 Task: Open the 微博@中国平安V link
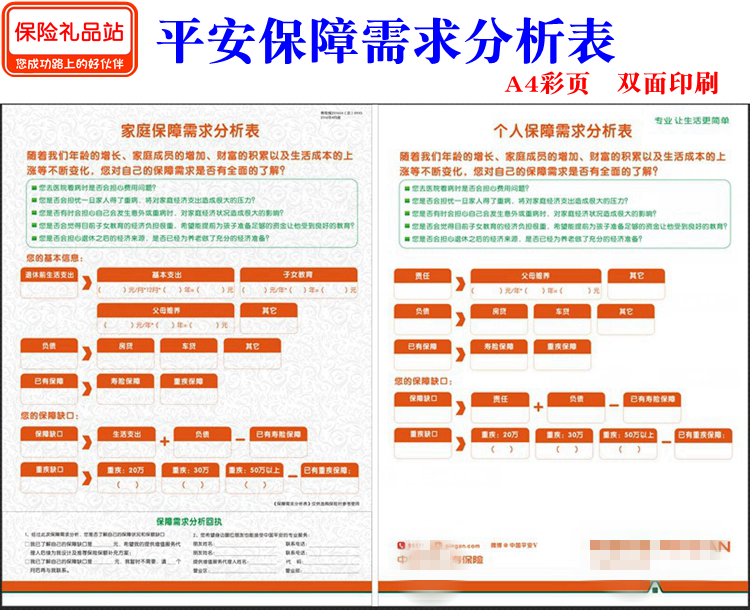(x=514, y=545)
